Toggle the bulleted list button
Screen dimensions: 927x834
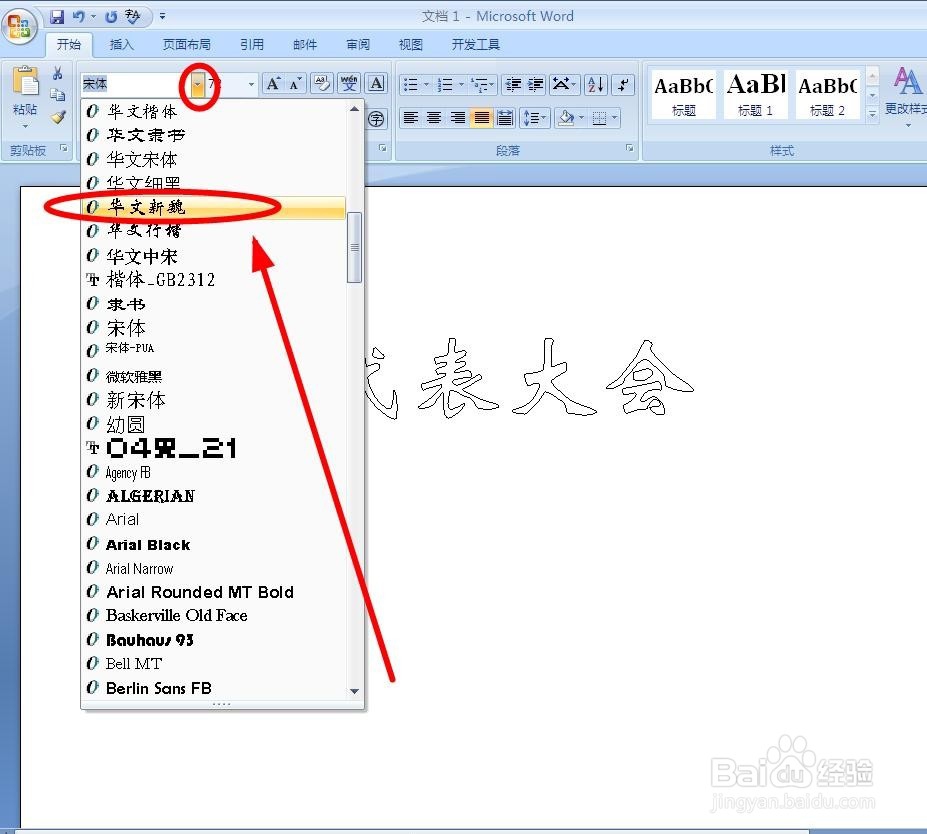409,84
